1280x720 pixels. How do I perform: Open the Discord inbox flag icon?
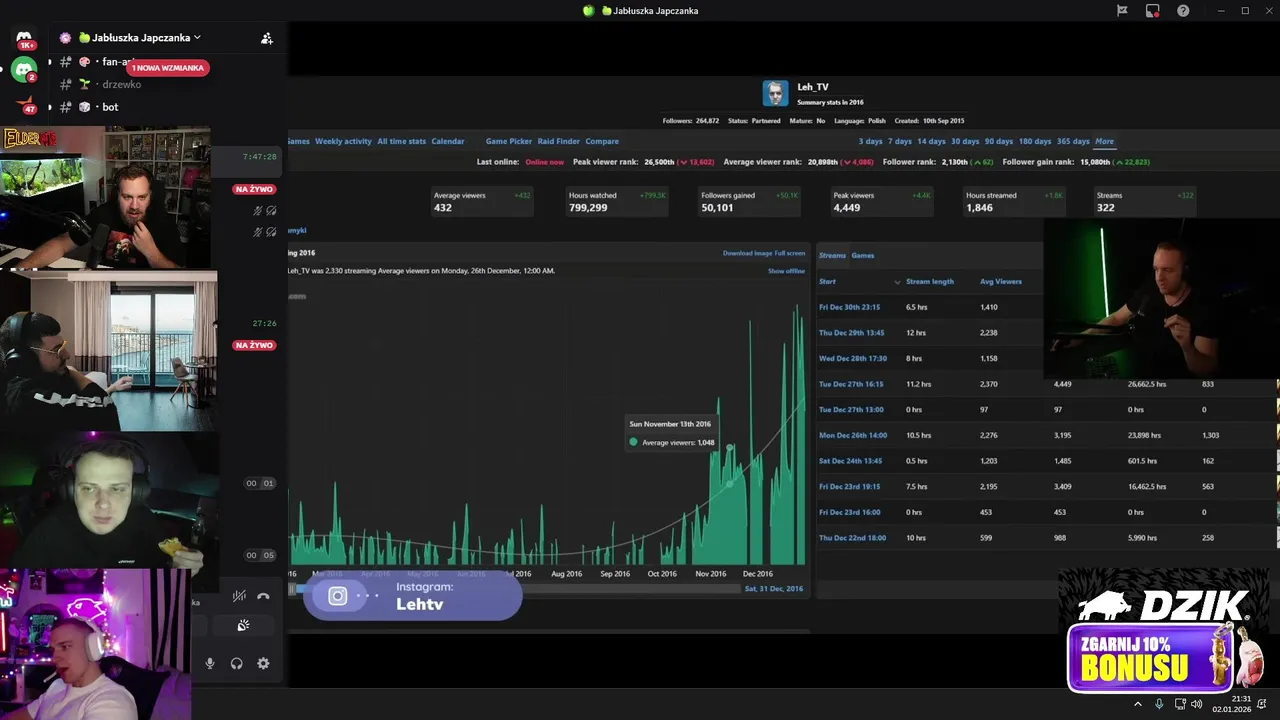click(1122, 11)
